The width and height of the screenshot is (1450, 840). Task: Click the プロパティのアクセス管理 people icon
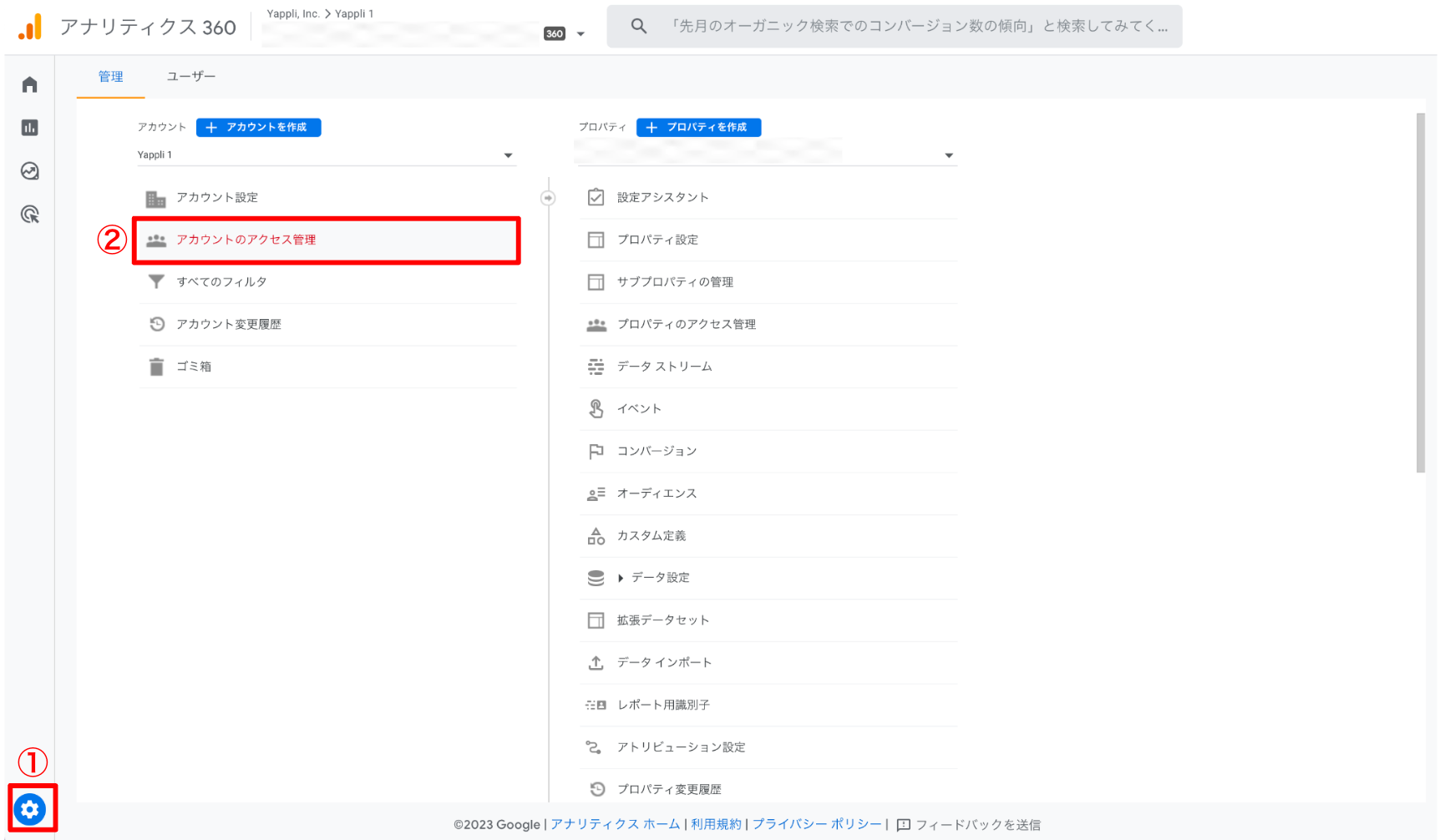[x=596, y=325]
